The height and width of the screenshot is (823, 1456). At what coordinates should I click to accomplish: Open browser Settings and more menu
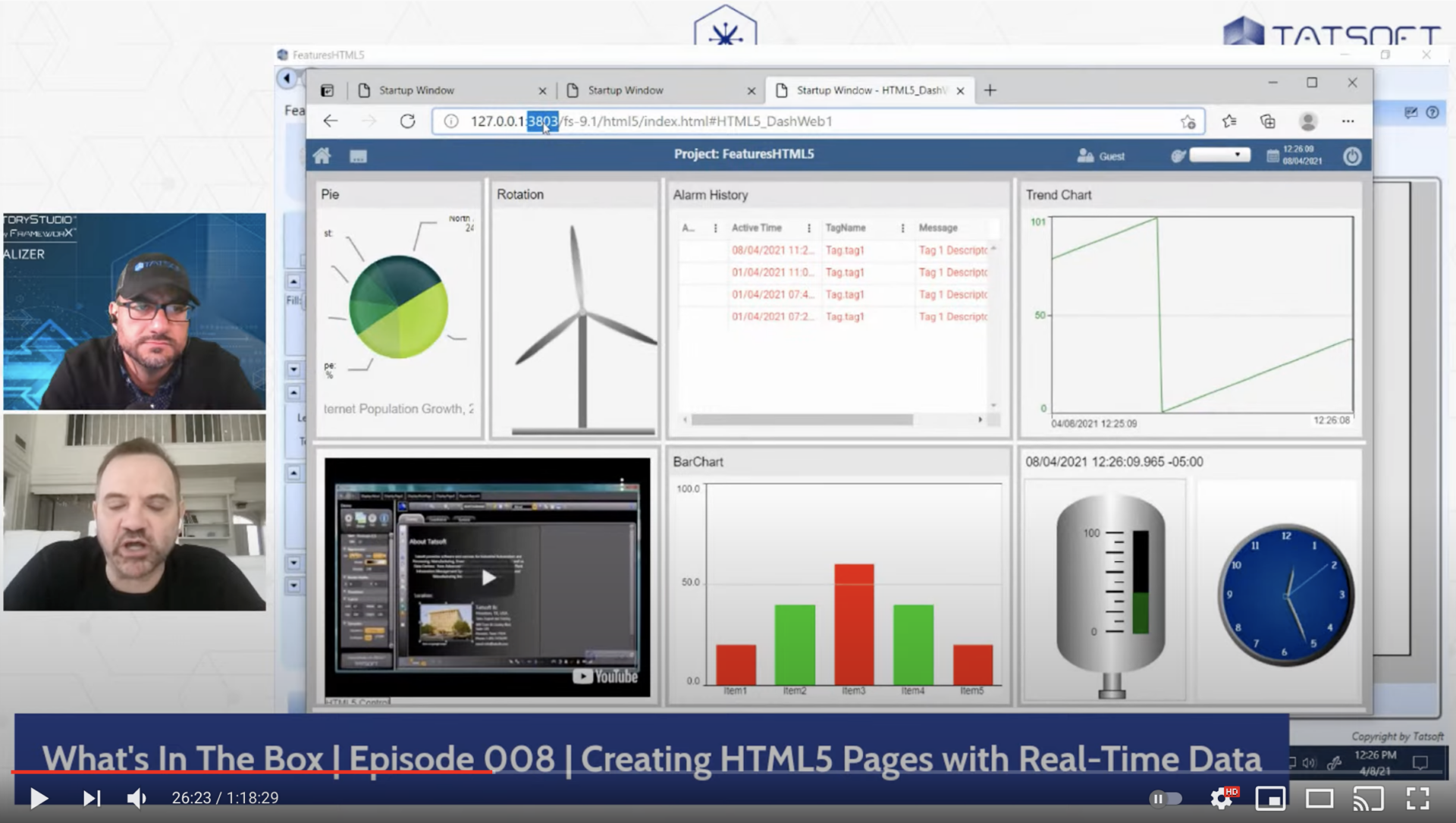(x=1348, y=121)
